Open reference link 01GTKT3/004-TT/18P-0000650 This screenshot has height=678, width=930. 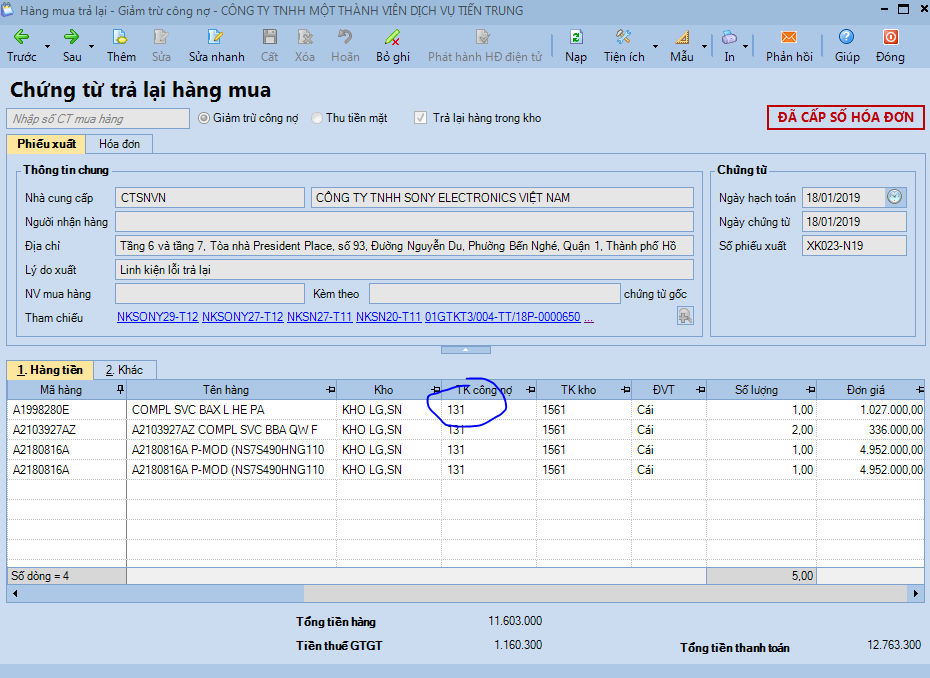502,318
